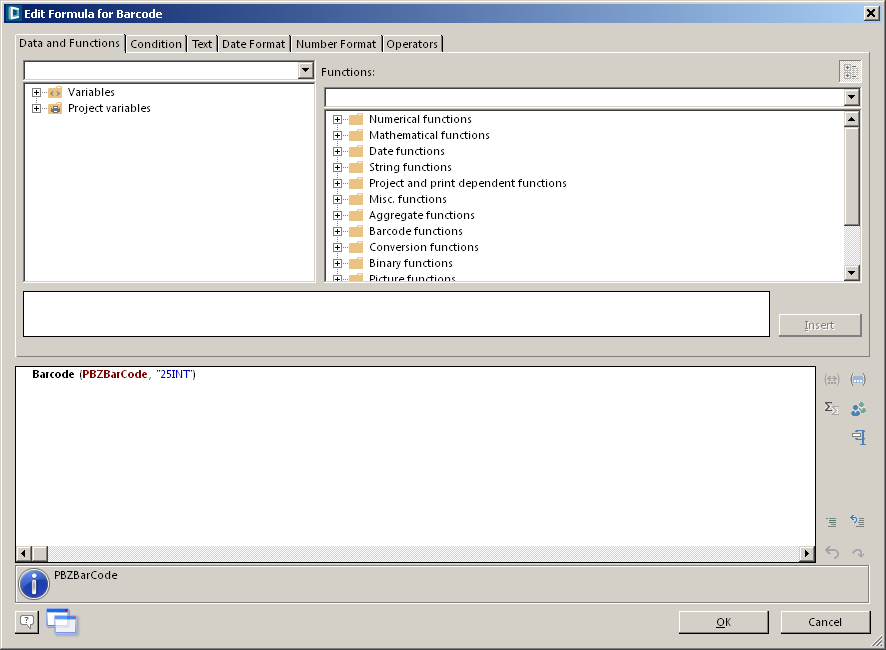Open the variables filter dropdown
The height and width of the screenshot is (650, 886).
[306, 71]
